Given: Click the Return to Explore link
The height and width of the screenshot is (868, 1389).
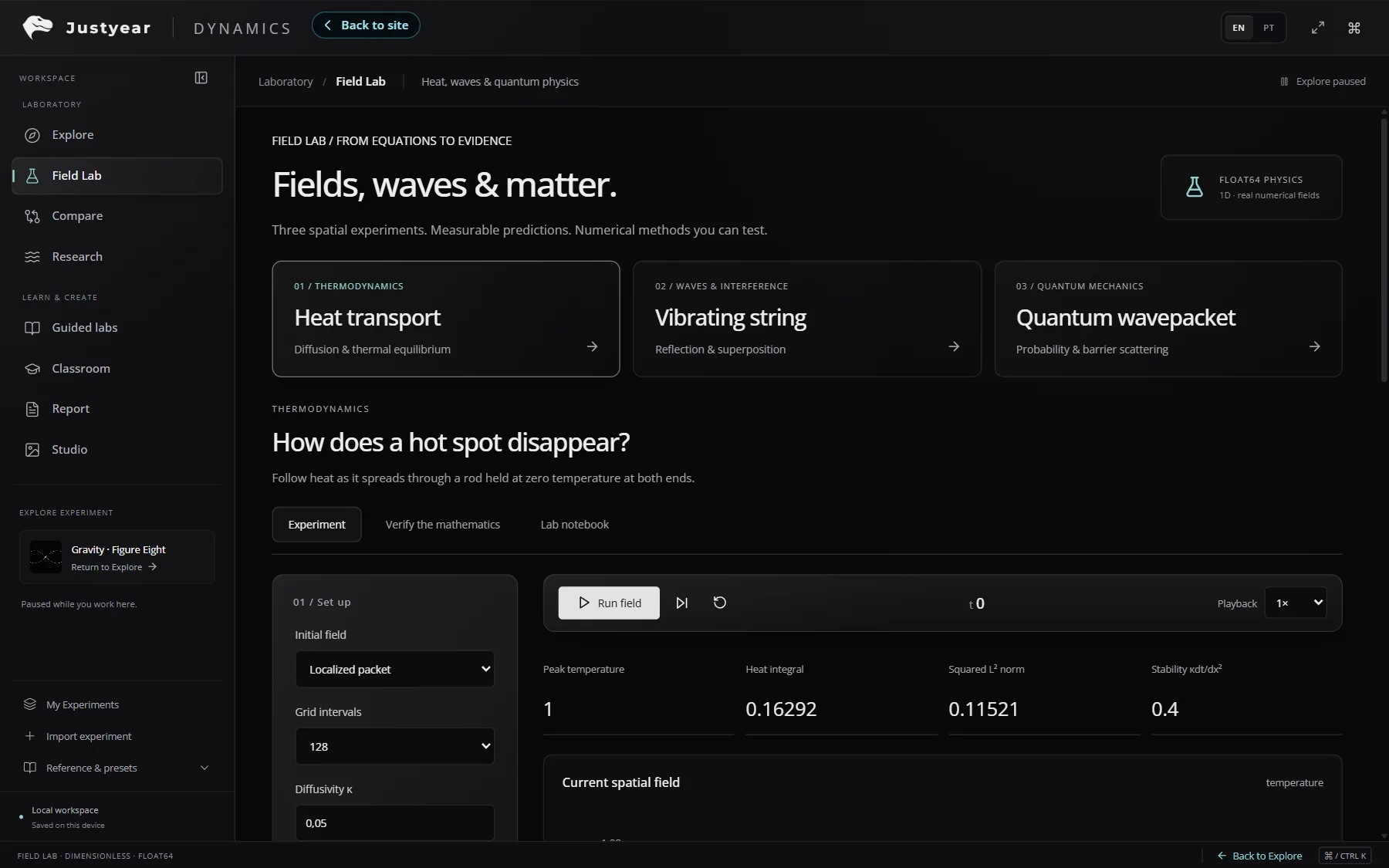Looking at the screenshot, I should 114,567.
